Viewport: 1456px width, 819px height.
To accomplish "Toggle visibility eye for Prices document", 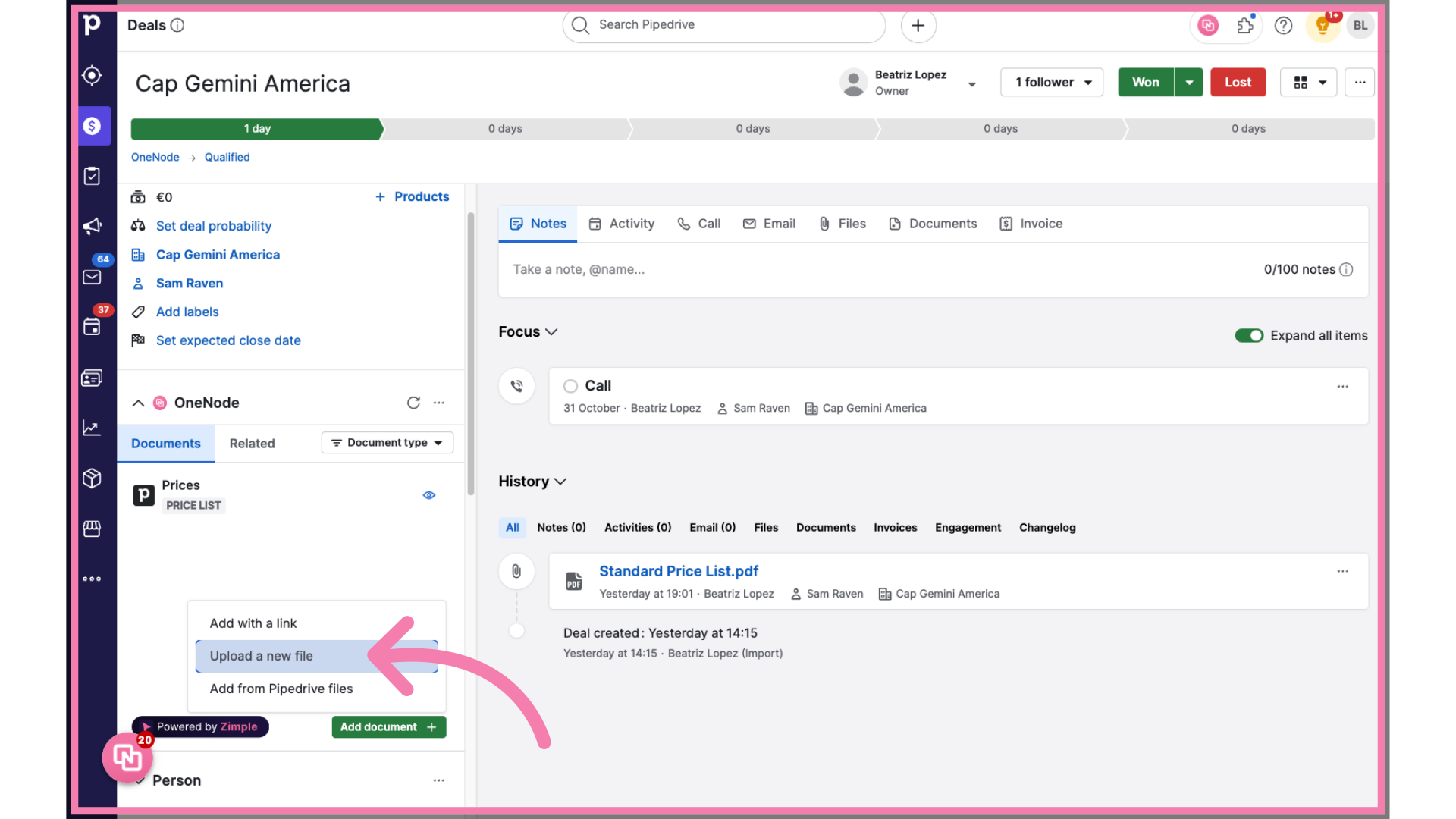I will click(429, 495).
